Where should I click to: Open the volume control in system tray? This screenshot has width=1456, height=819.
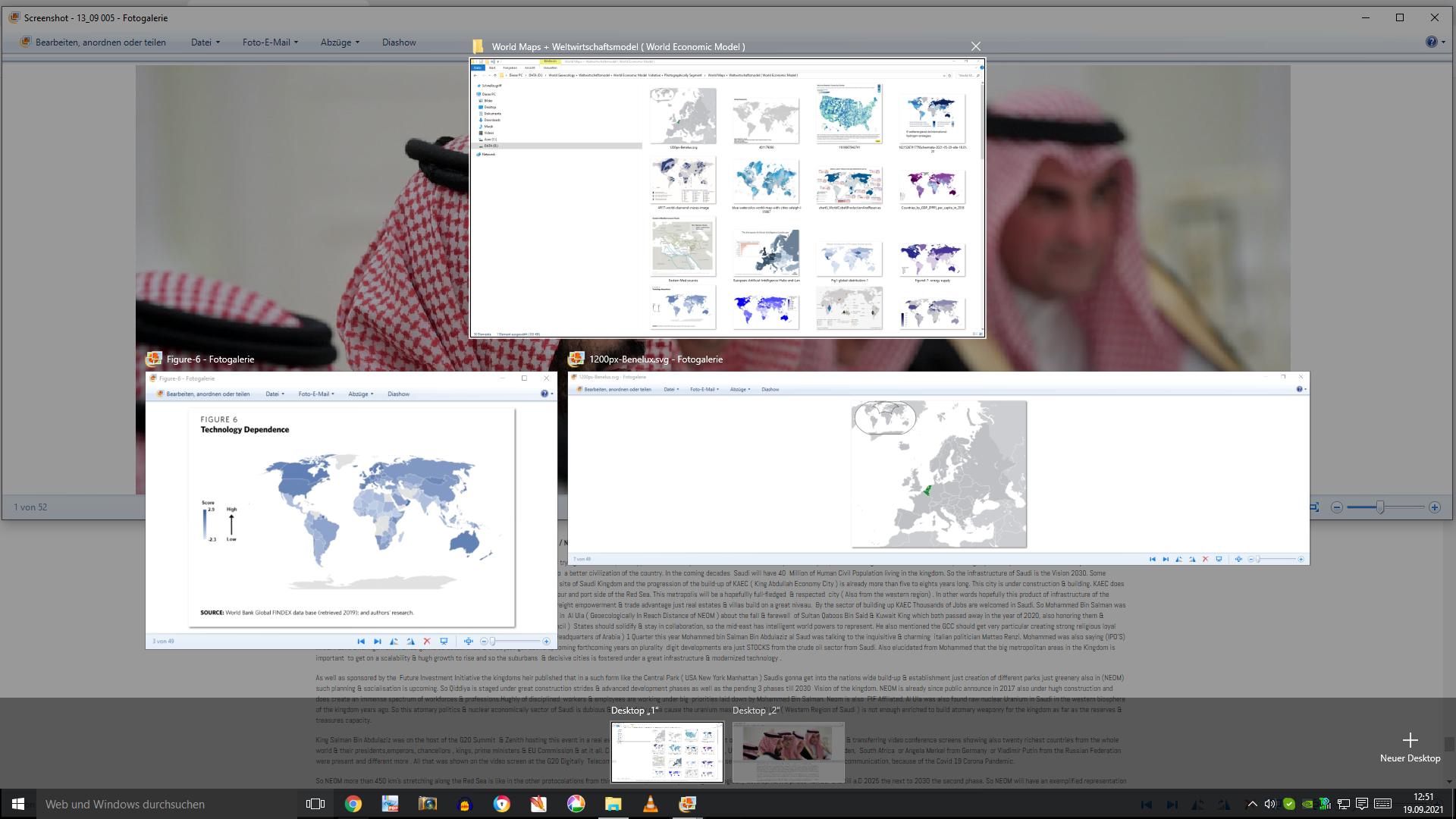1270,804
